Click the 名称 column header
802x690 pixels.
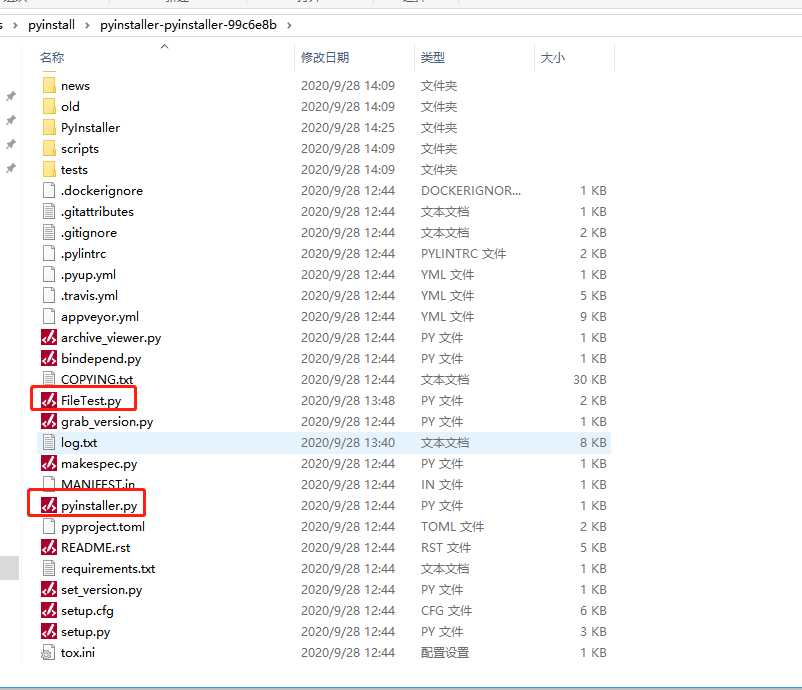[52, 58]
